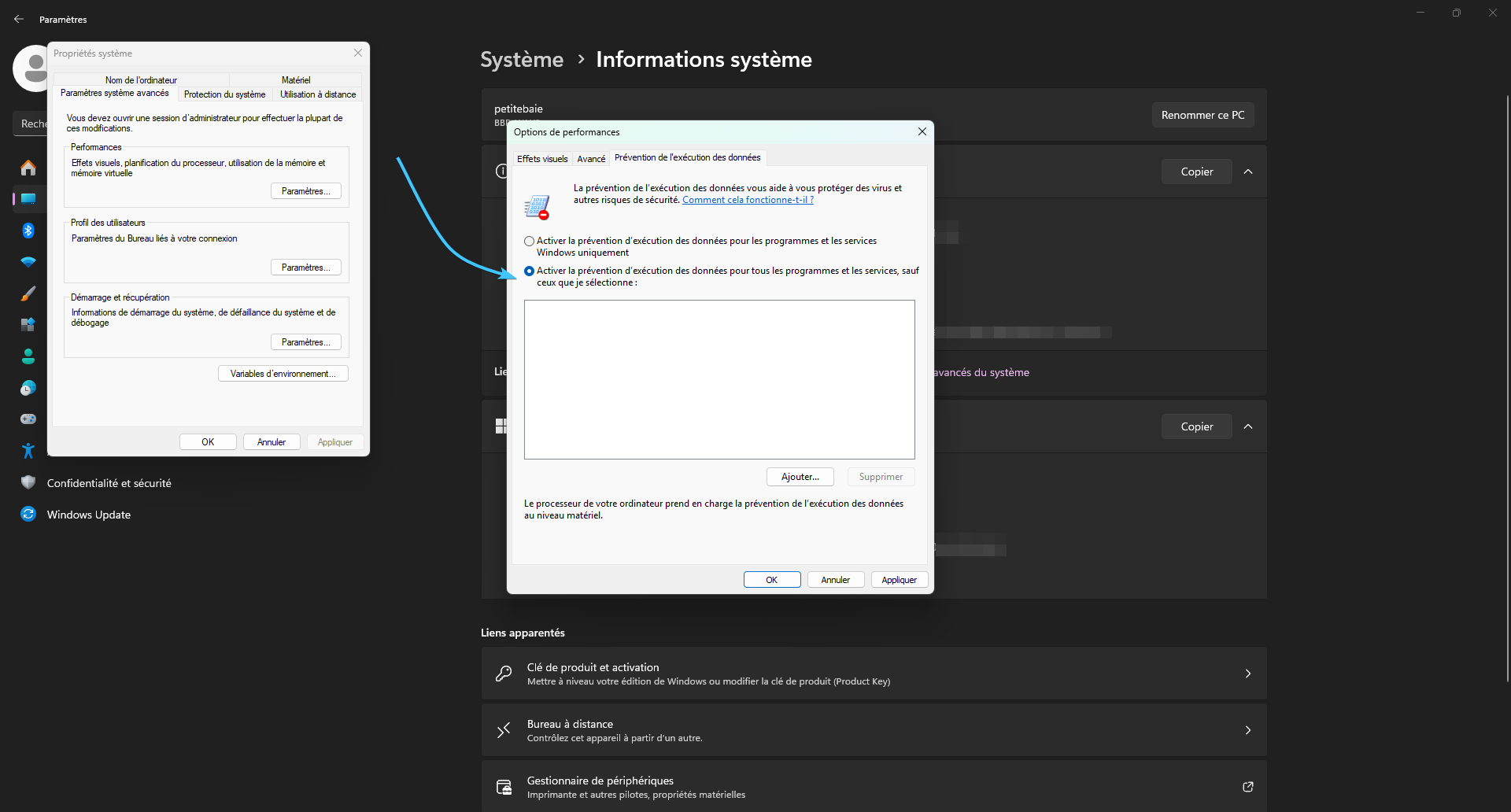Select Prévention de l'exécution des données tab
Image resolution: width=1511 pixels, height=812 pixels.
688,157
